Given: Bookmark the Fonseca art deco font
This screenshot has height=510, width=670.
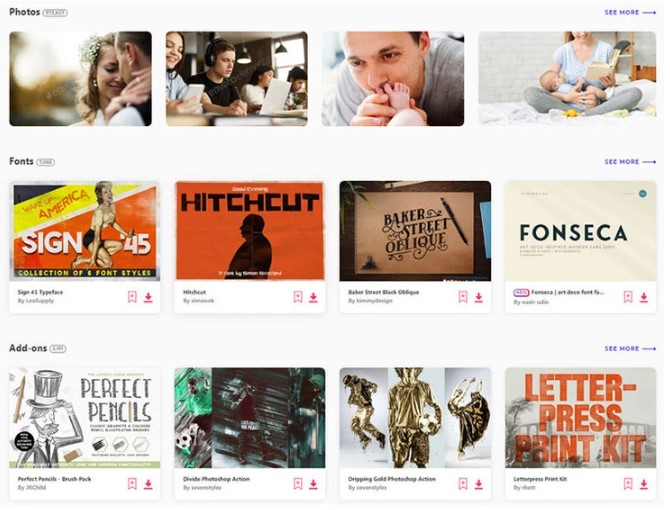Looking at the screenshot, I should pyautogui.click(x=628, y=297).
